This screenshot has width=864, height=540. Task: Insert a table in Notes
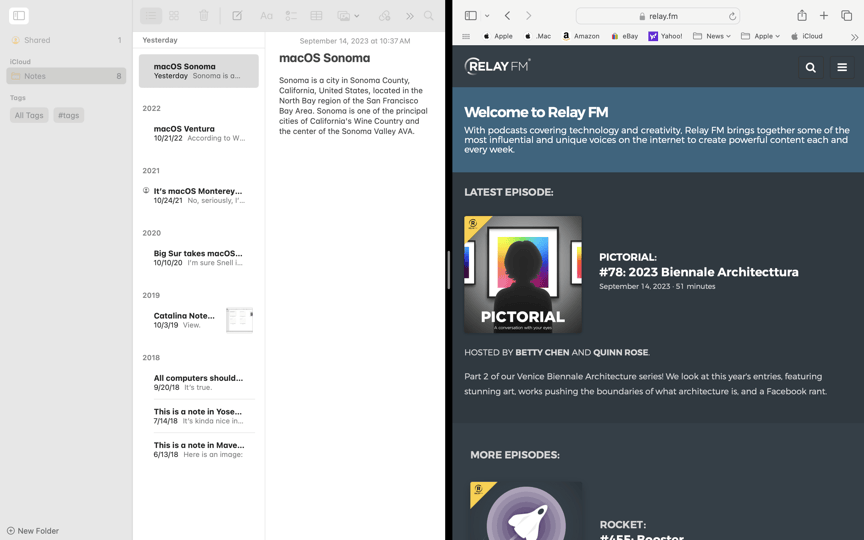click(316, 16)
